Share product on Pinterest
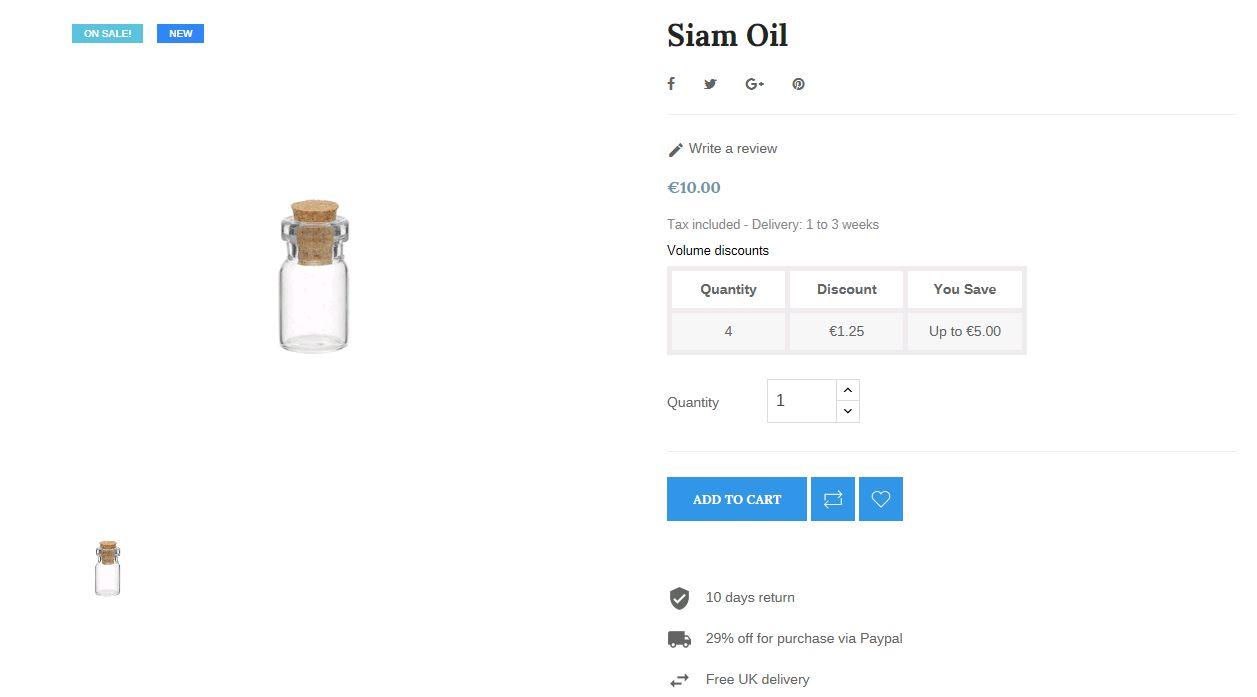Screen dimensions: 1257x697 [798, 84]
